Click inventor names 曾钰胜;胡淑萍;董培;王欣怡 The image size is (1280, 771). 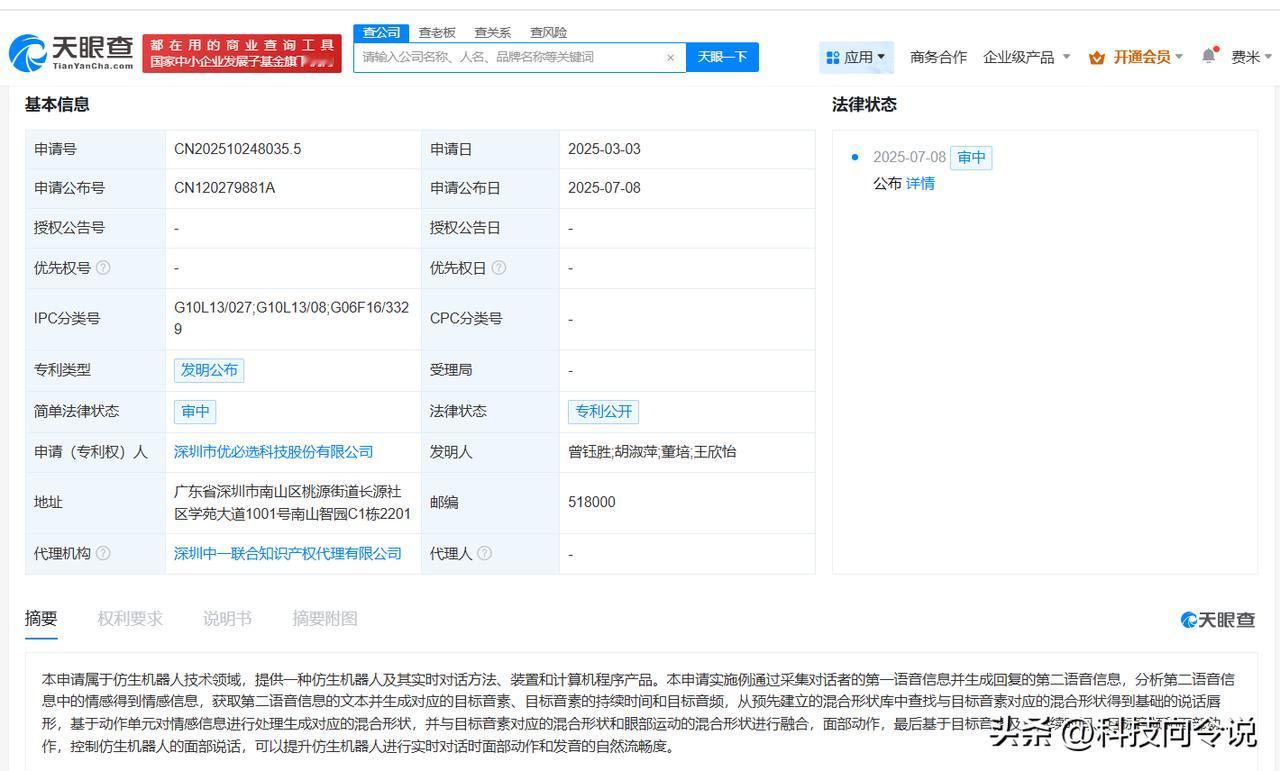652,452
